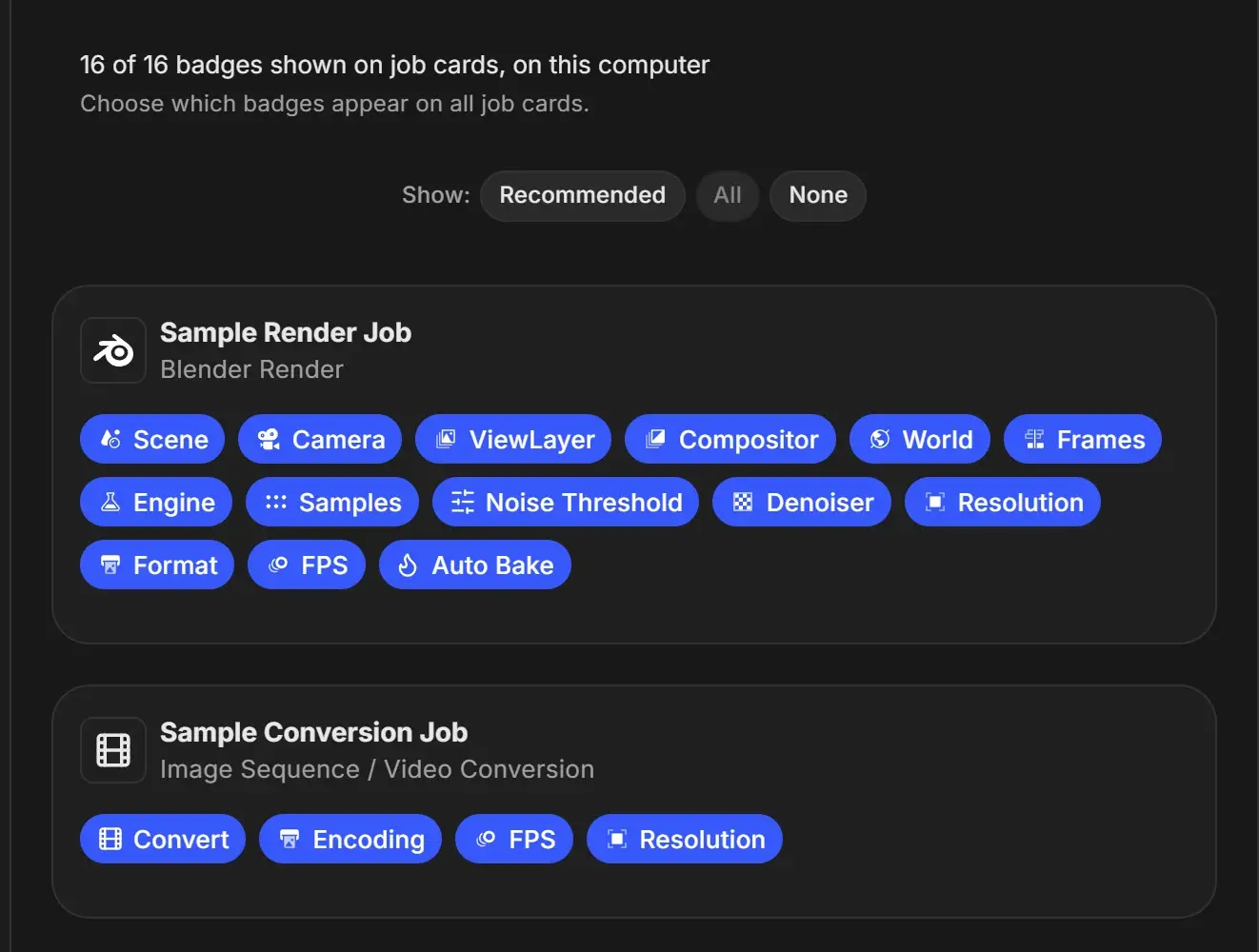Click the layers icon on the ViewLayer badge

point(446,439)
